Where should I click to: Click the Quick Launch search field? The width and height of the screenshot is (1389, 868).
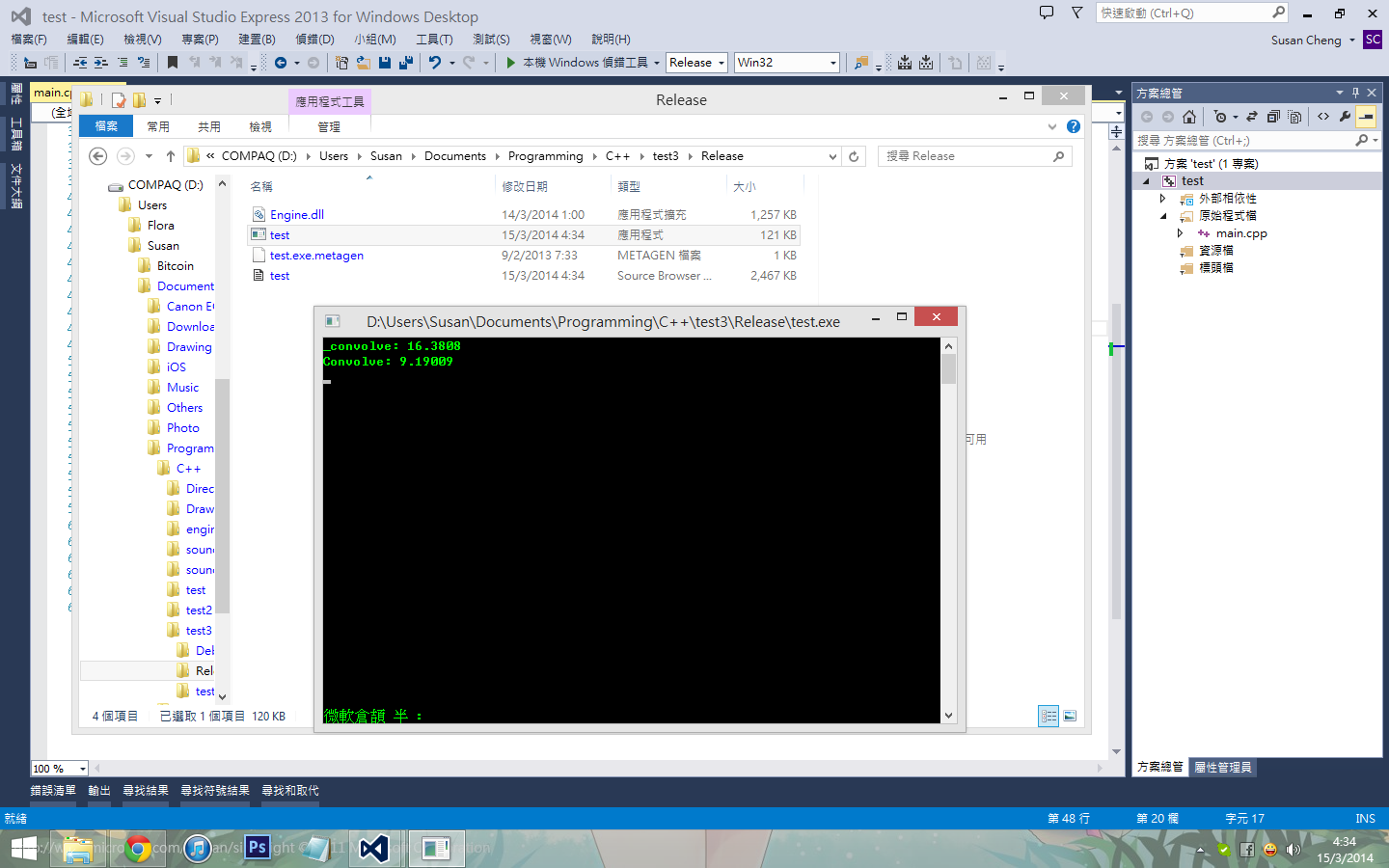(1192, 13)
